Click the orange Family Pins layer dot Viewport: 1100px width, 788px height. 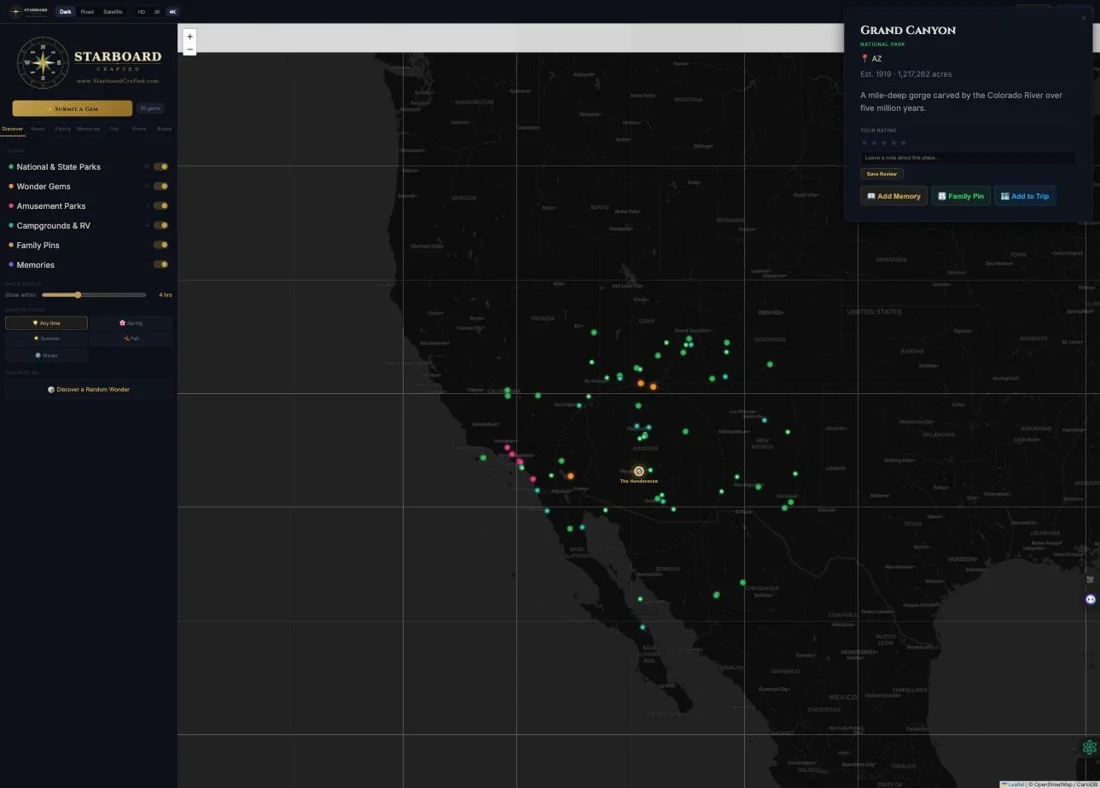click(11, 246)
